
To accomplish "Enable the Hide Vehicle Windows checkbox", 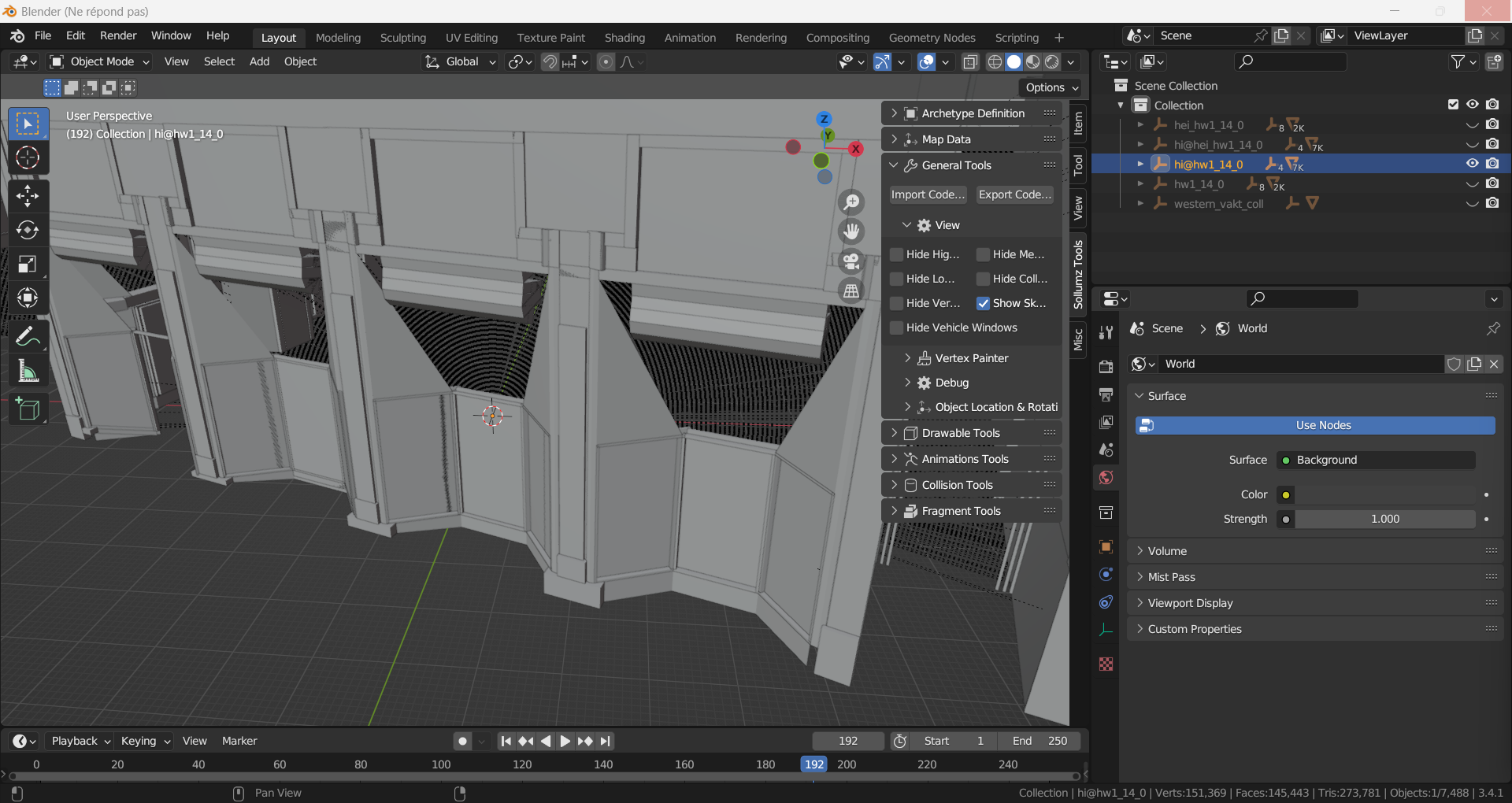I will click(896, 327).
